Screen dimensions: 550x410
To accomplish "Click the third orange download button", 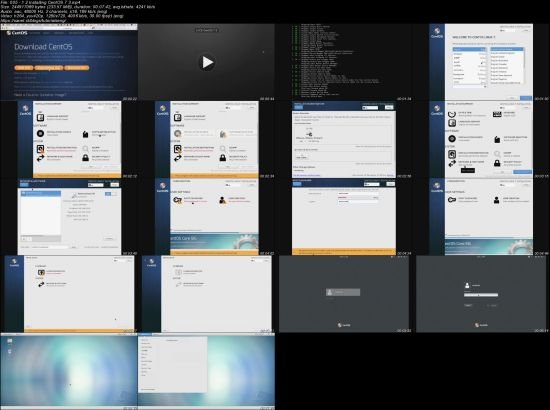I will [x=76, y=68].
